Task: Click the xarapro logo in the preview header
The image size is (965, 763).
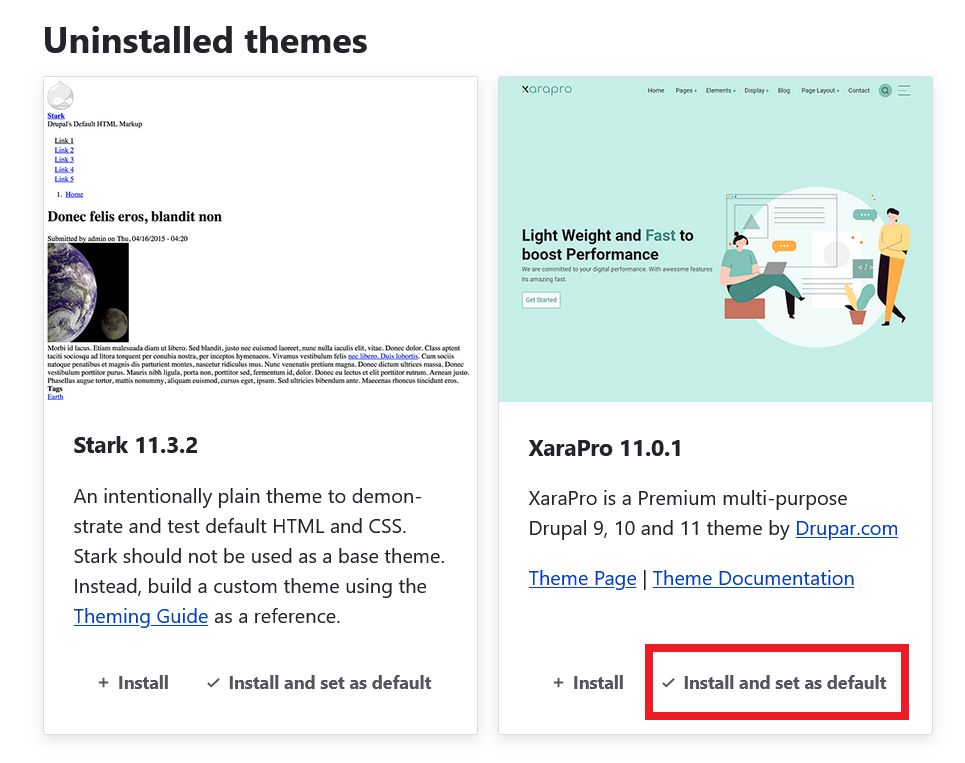Action: [547, 89]
